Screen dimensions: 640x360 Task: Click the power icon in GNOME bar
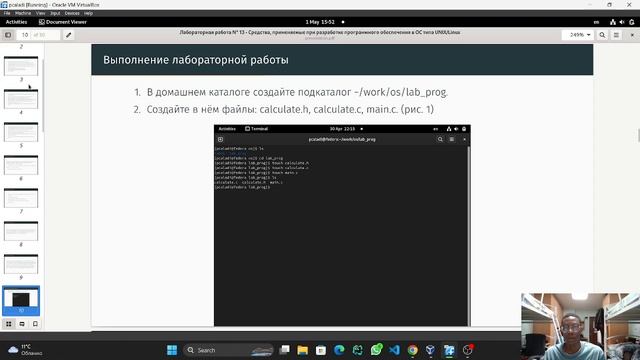[631, 22]
